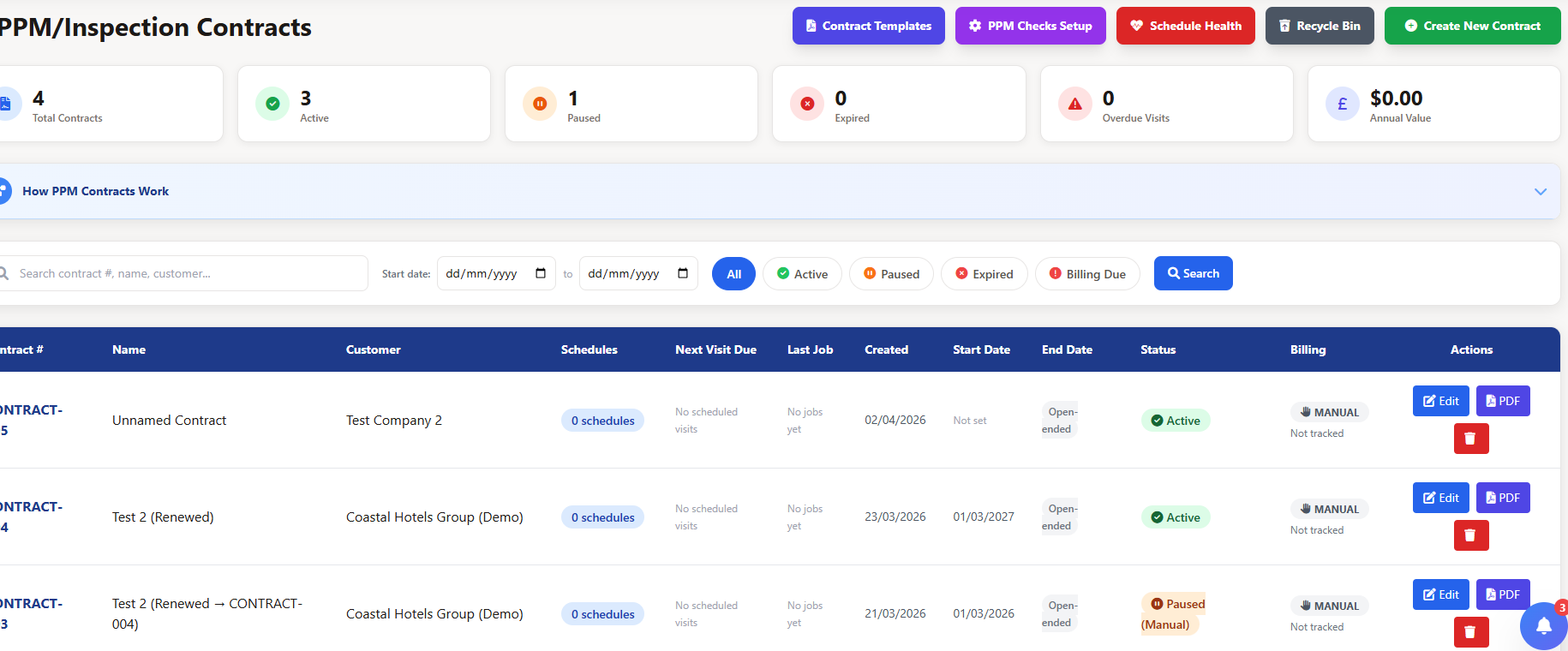Click start date 01/03/2027
This screenshot has width=1568, height=651.
click(x=984, y=517)
